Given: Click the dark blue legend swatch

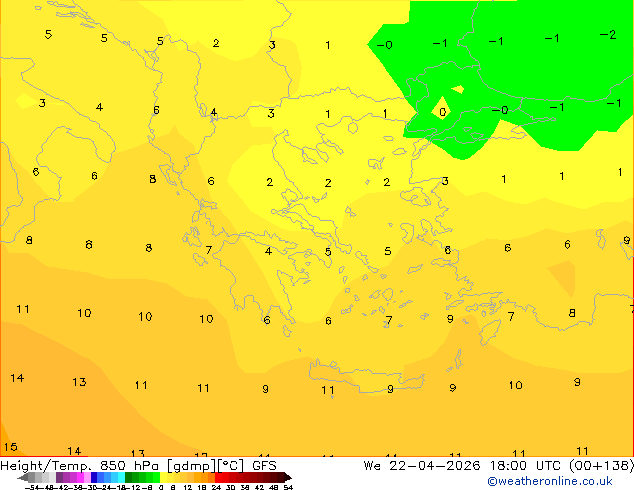Looking at the screenshot, I should [x=94, y=477].
